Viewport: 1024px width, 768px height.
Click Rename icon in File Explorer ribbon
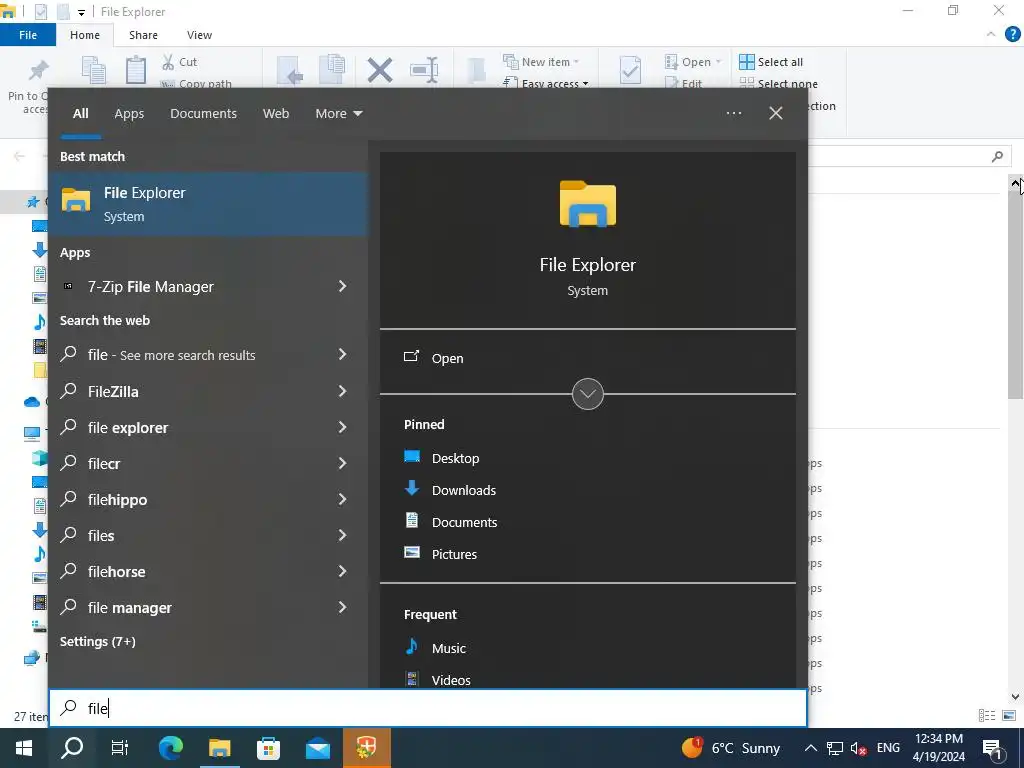(424, 70)
